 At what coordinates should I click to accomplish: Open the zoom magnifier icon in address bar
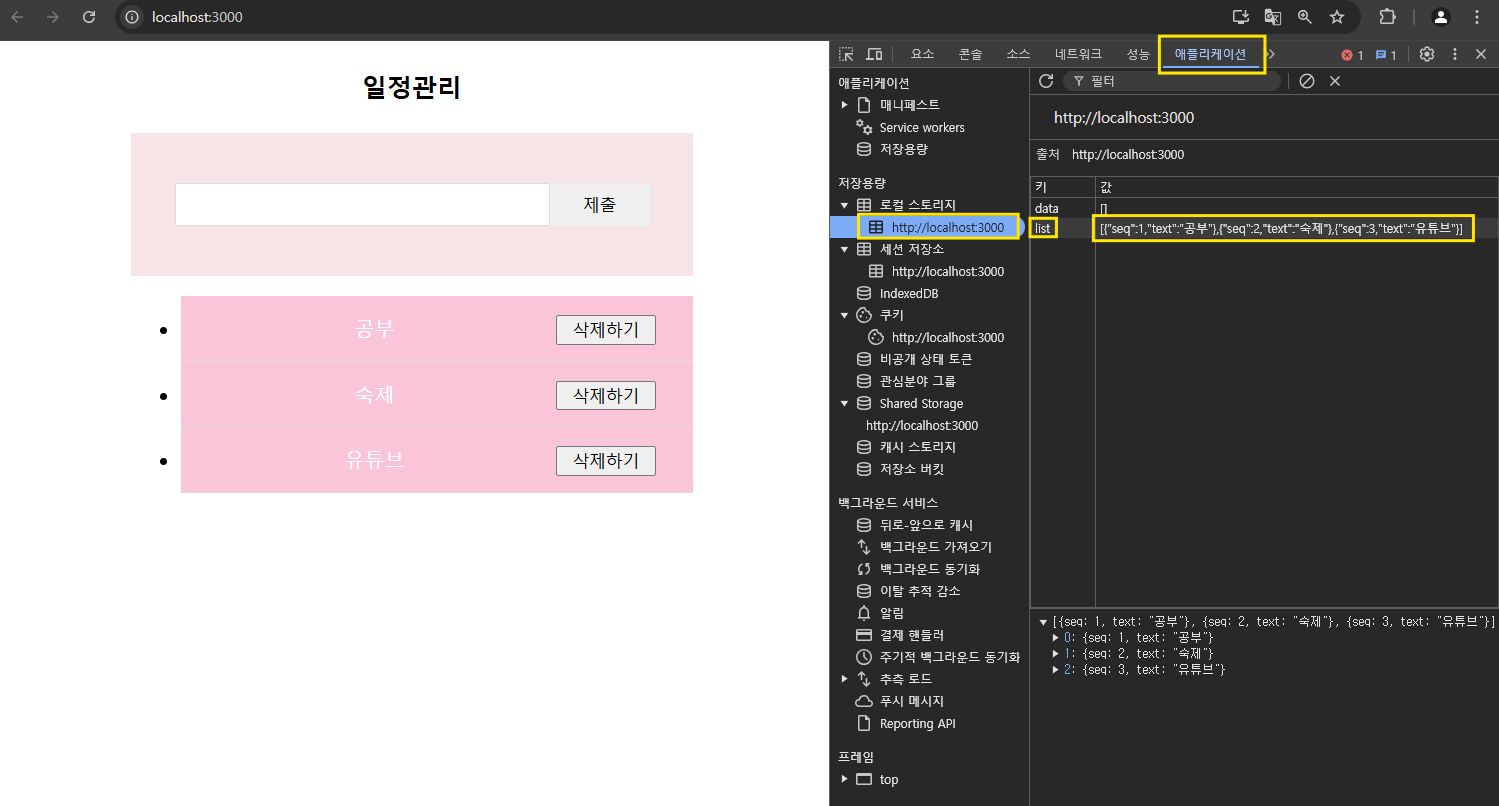1305,17
